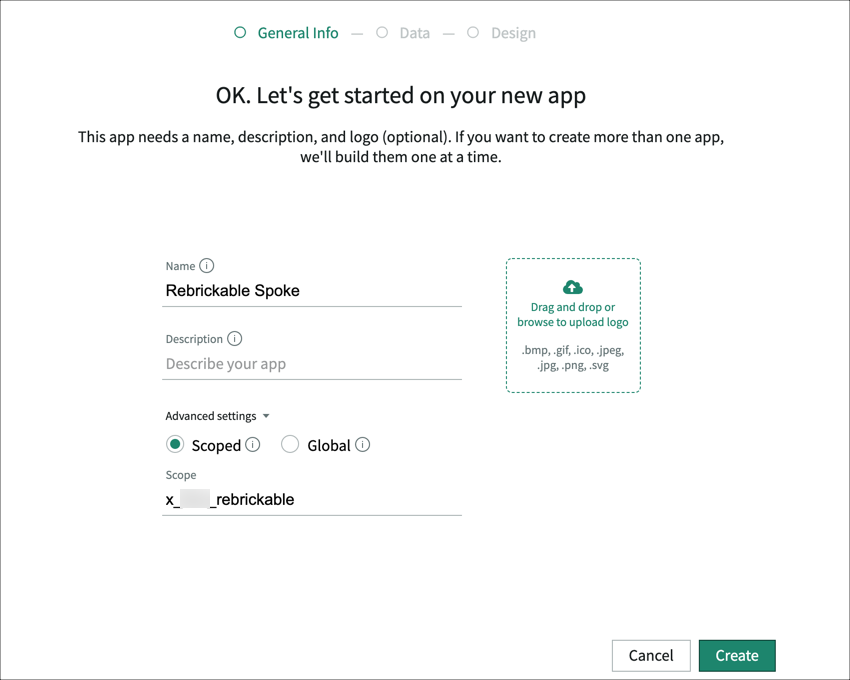Viewport: 850px width, 680px height.
Task: Click the Data step circle
Action: click(x=381, y=32)
